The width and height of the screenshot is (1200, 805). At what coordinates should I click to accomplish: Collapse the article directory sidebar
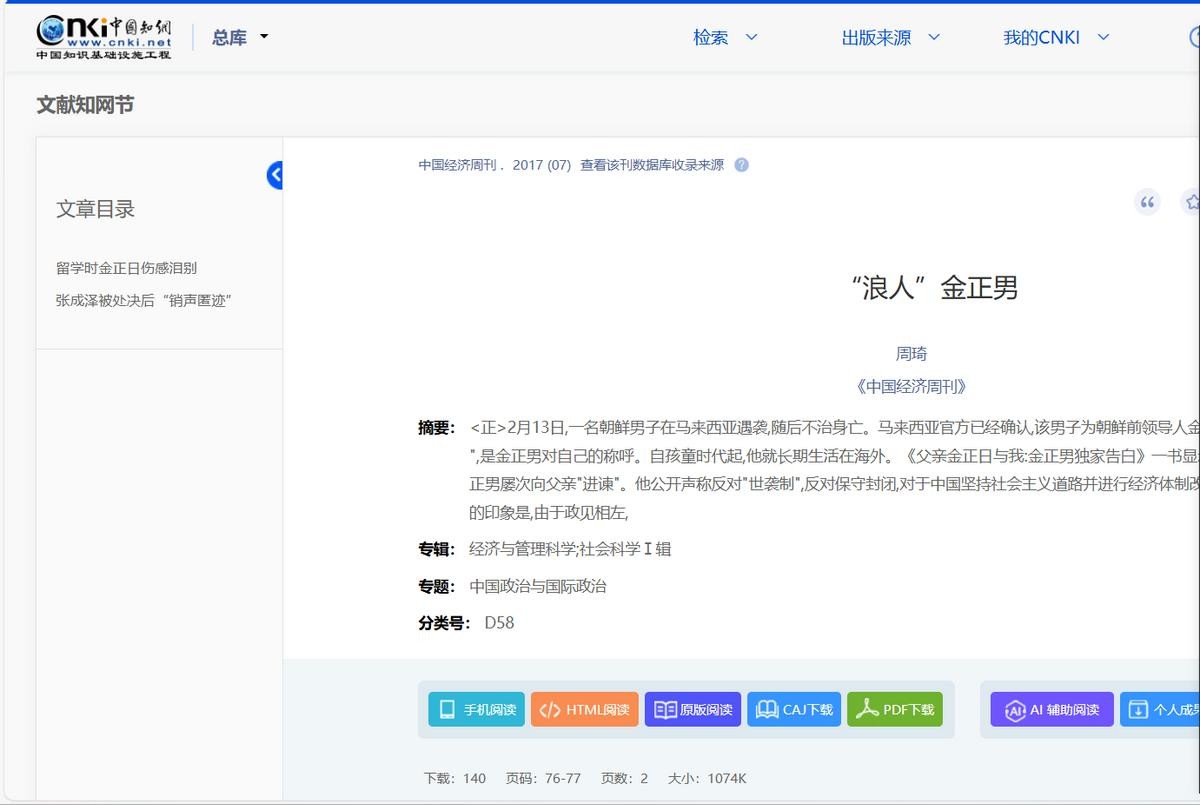[x=275, y=175]
